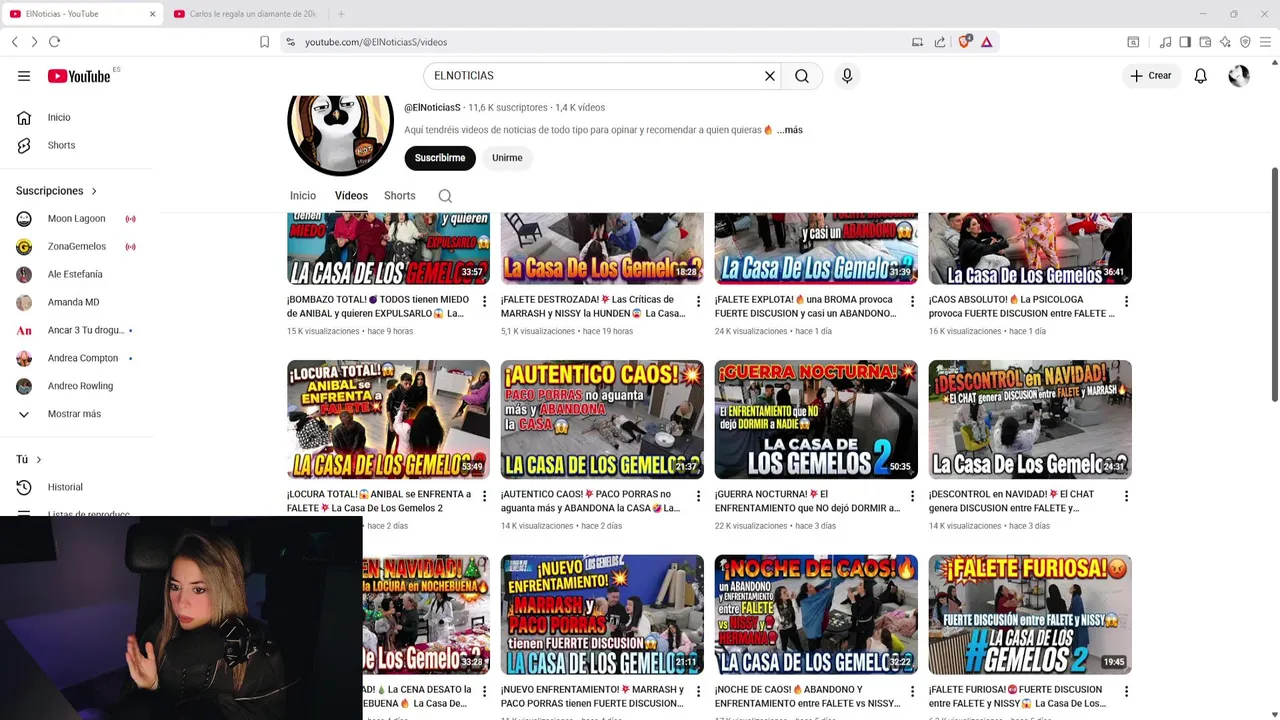
Task: Open the LOCURA TOTAL ANIBAL video title
Action: [x=379, y=501]
